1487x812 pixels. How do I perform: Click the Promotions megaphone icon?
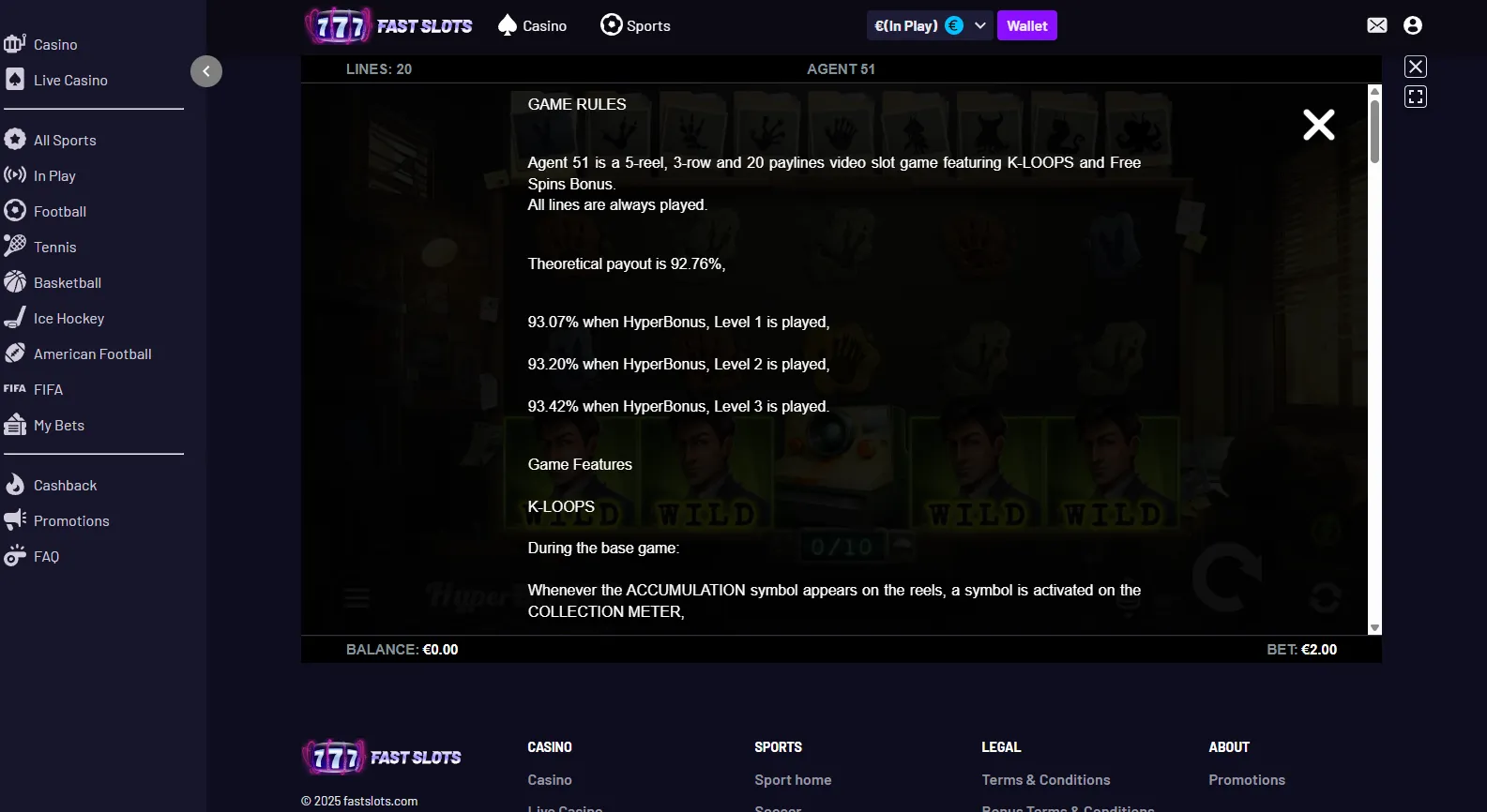pyautogui.click(x=15, y=520)
